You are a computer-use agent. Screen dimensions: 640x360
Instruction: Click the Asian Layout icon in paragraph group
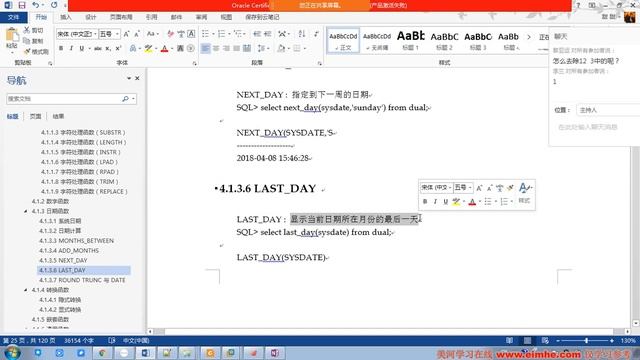coord(282,34)
